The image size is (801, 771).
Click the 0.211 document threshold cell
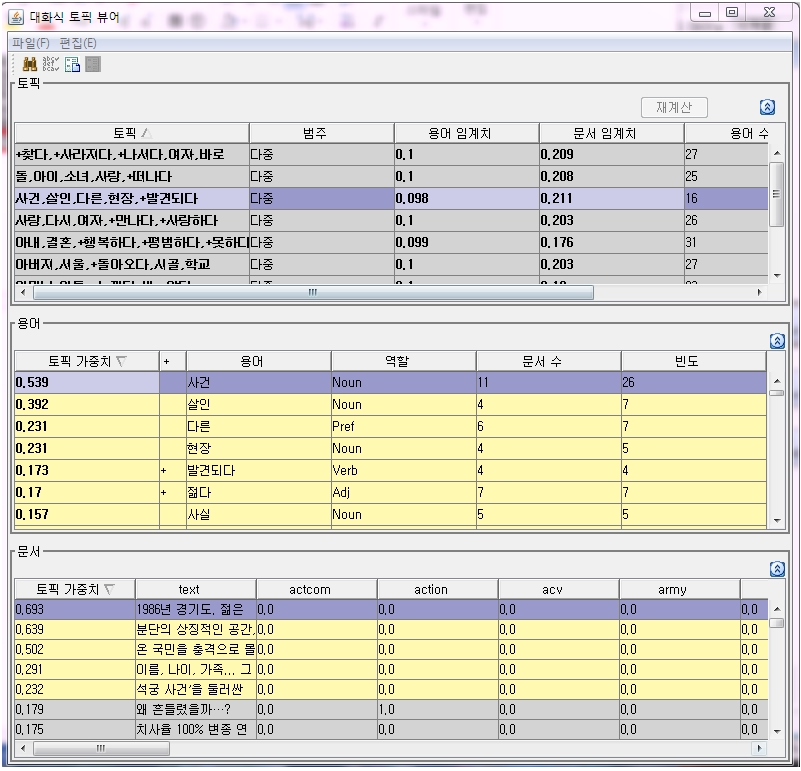611,198
